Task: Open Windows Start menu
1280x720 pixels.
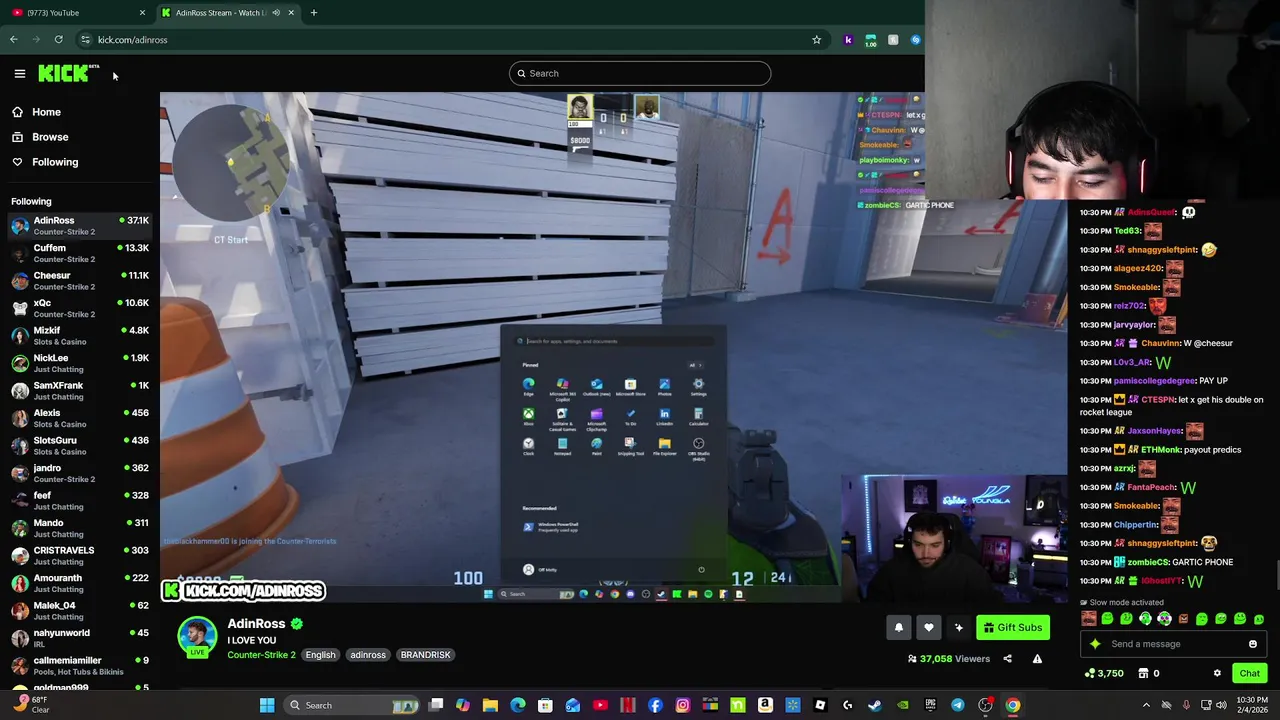Action: coord(267,705)
